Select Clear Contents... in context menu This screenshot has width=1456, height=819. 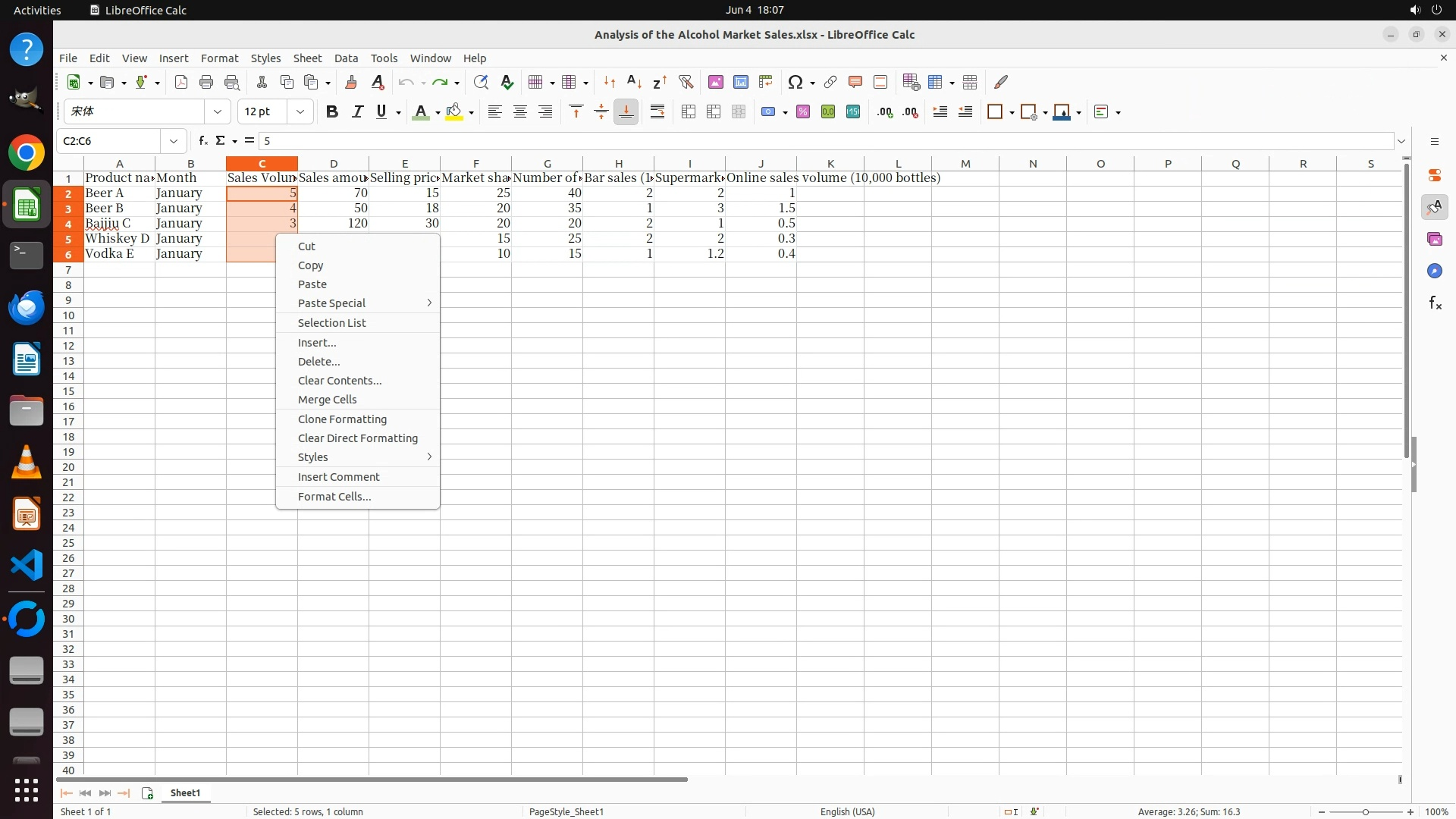click(340, 381)
